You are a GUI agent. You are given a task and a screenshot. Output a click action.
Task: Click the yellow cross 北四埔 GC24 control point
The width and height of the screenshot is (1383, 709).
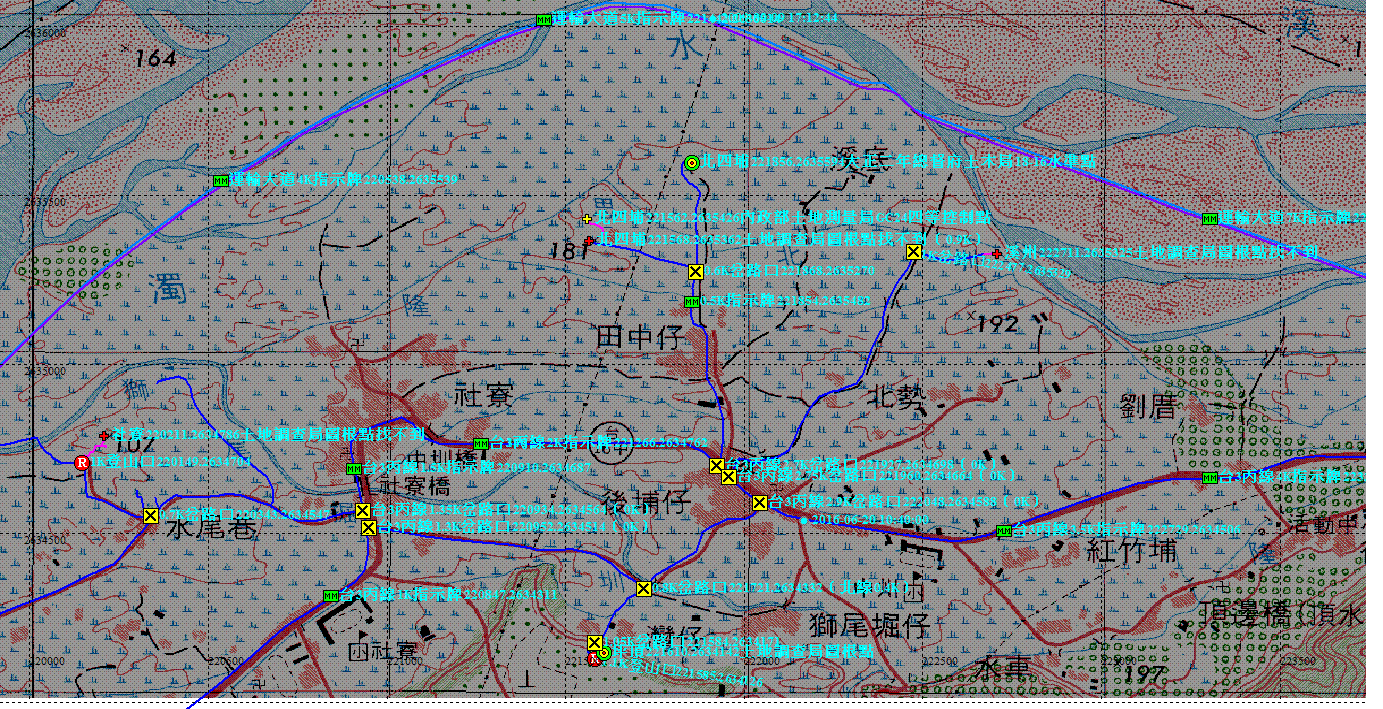coord(587,218)
